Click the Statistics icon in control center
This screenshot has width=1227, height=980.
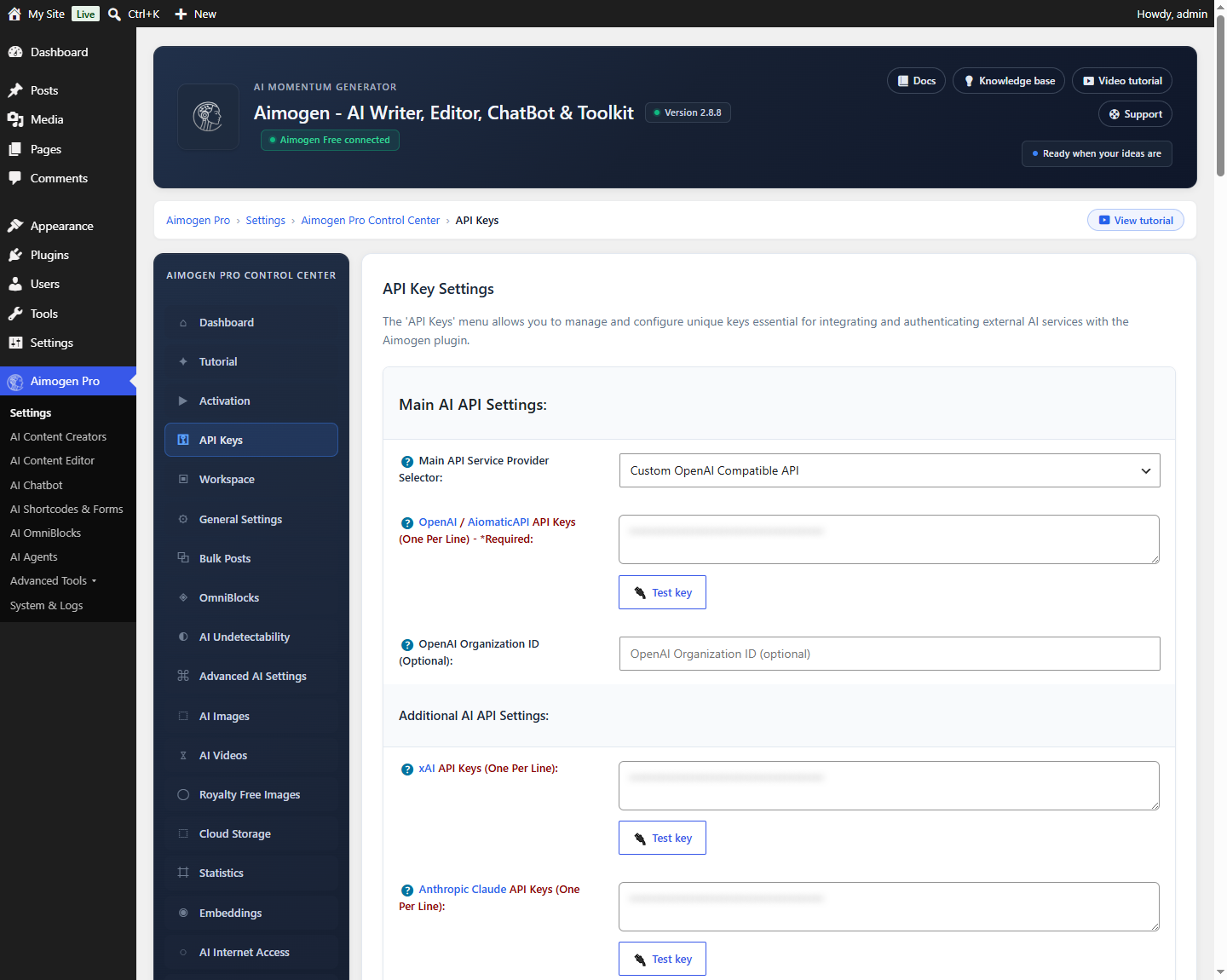pyautogui.click(x=183, y=873)
